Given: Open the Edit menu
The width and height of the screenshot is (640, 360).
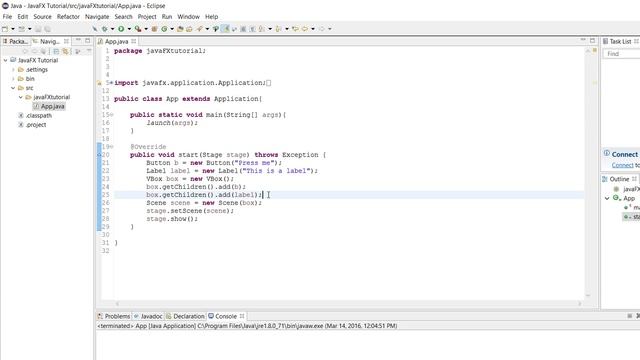Looking at the screenshot, I should (23, 17).
